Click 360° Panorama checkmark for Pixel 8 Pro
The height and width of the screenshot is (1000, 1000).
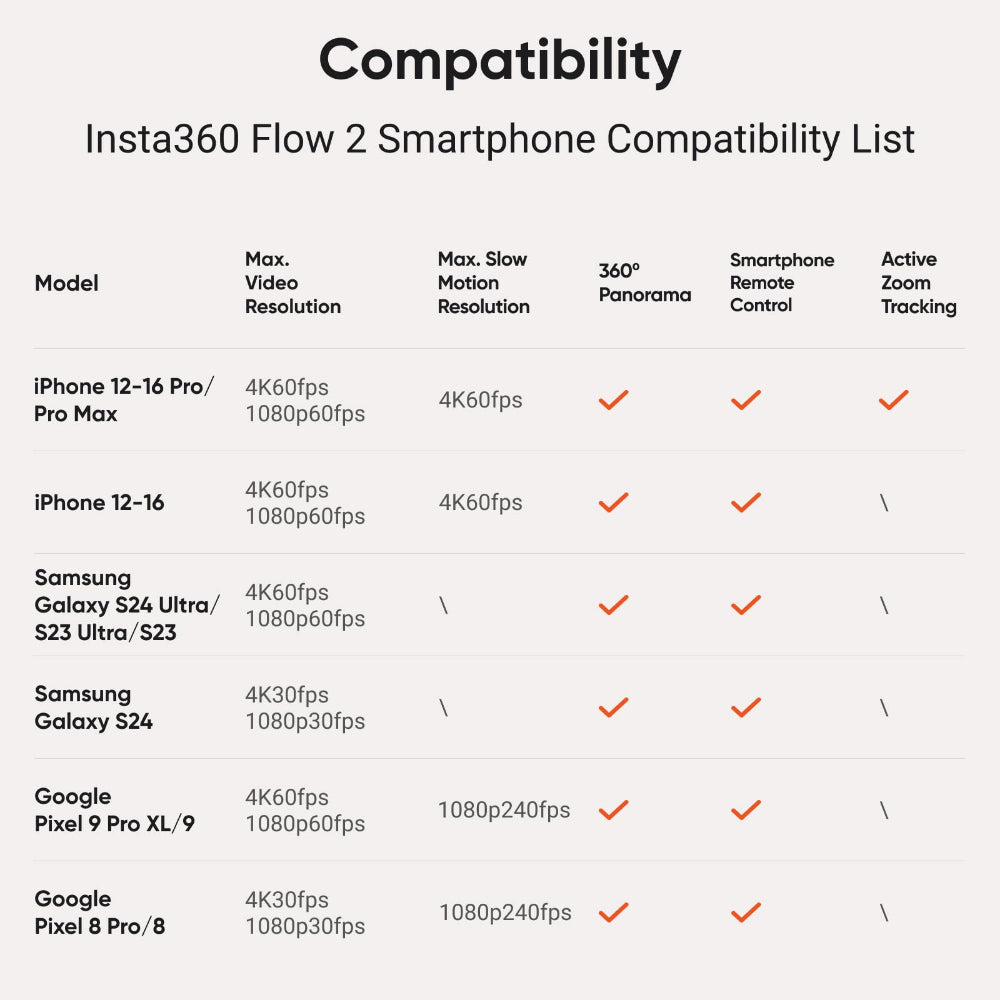coord(613,912)
